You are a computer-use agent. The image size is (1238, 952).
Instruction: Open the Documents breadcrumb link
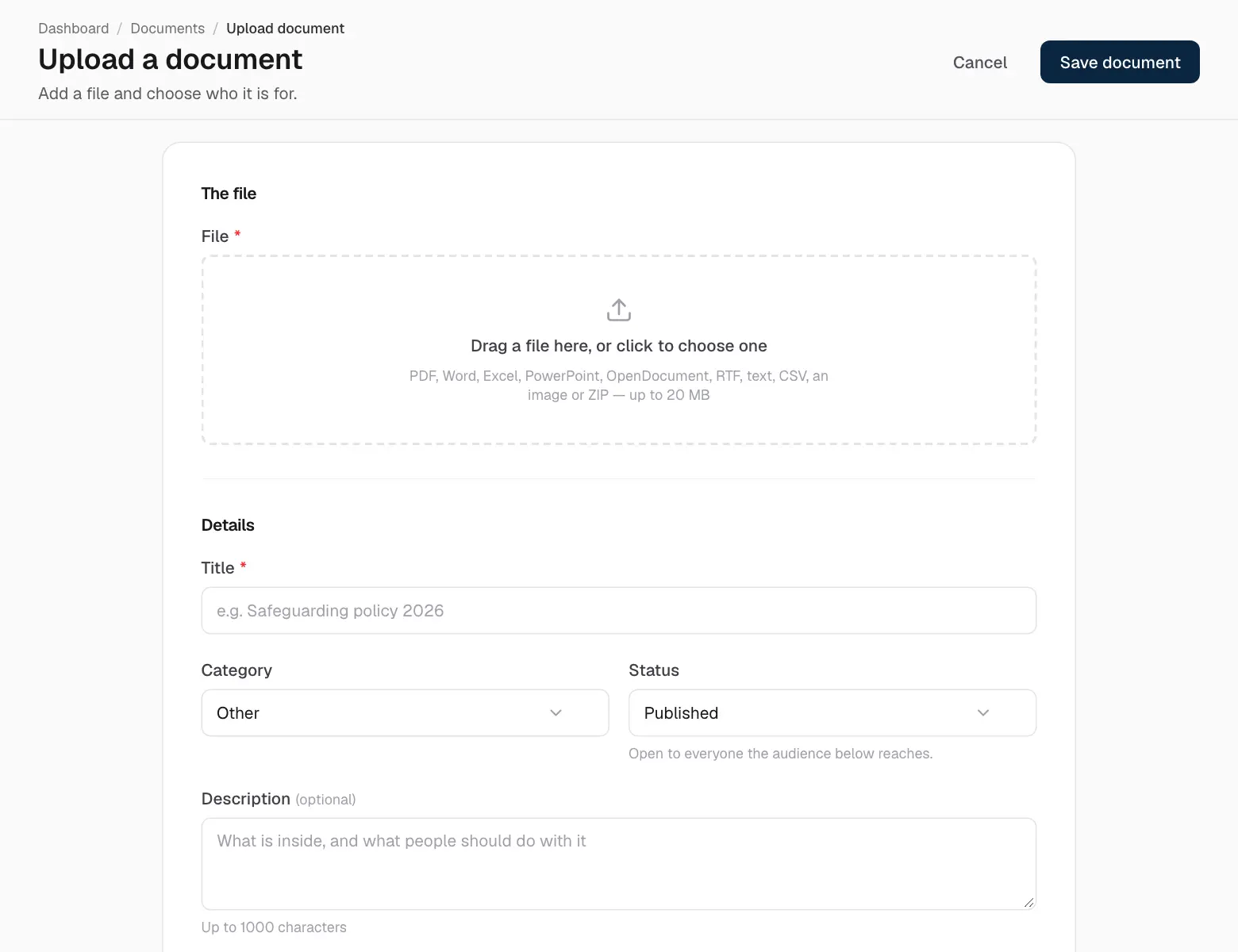point(167,29)
